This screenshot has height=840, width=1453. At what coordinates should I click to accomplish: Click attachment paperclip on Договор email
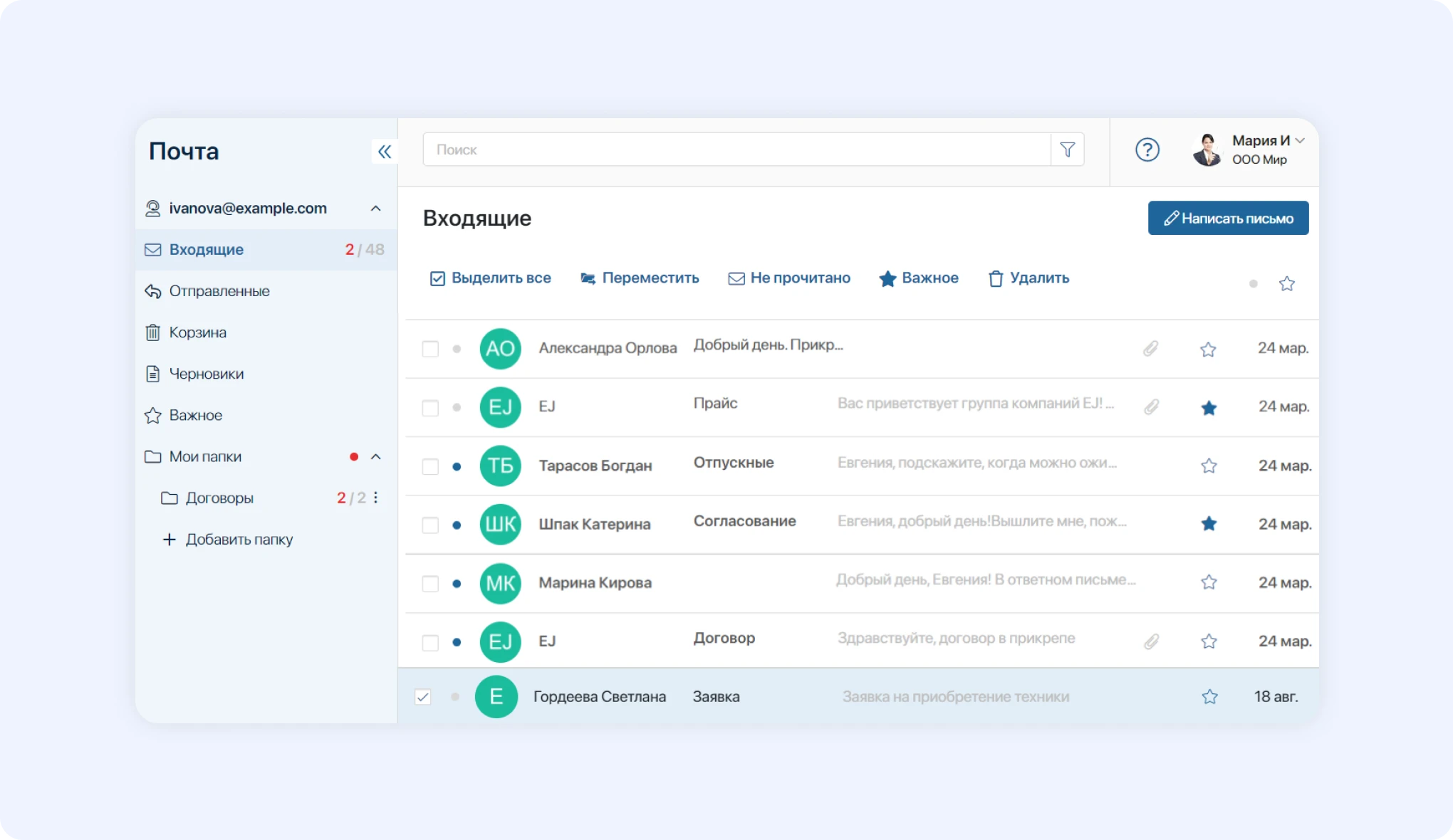tap(1151, 642)
